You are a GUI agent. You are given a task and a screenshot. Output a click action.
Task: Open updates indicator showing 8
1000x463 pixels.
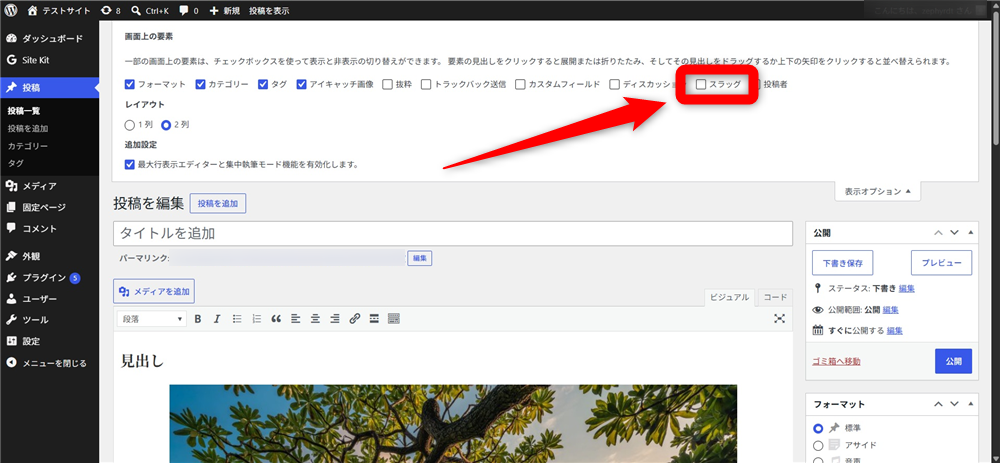tap(110, 10)
